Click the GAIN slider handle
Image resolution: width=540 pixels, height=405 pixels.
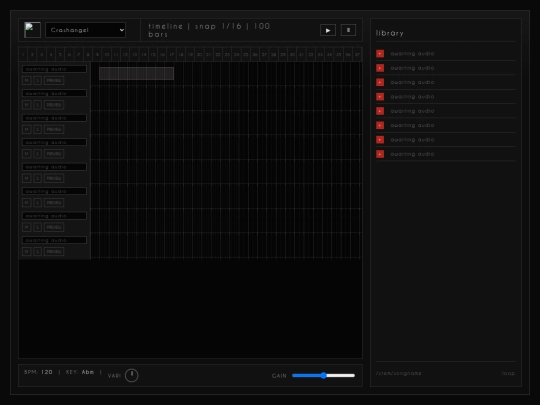[x=323, y=375]
